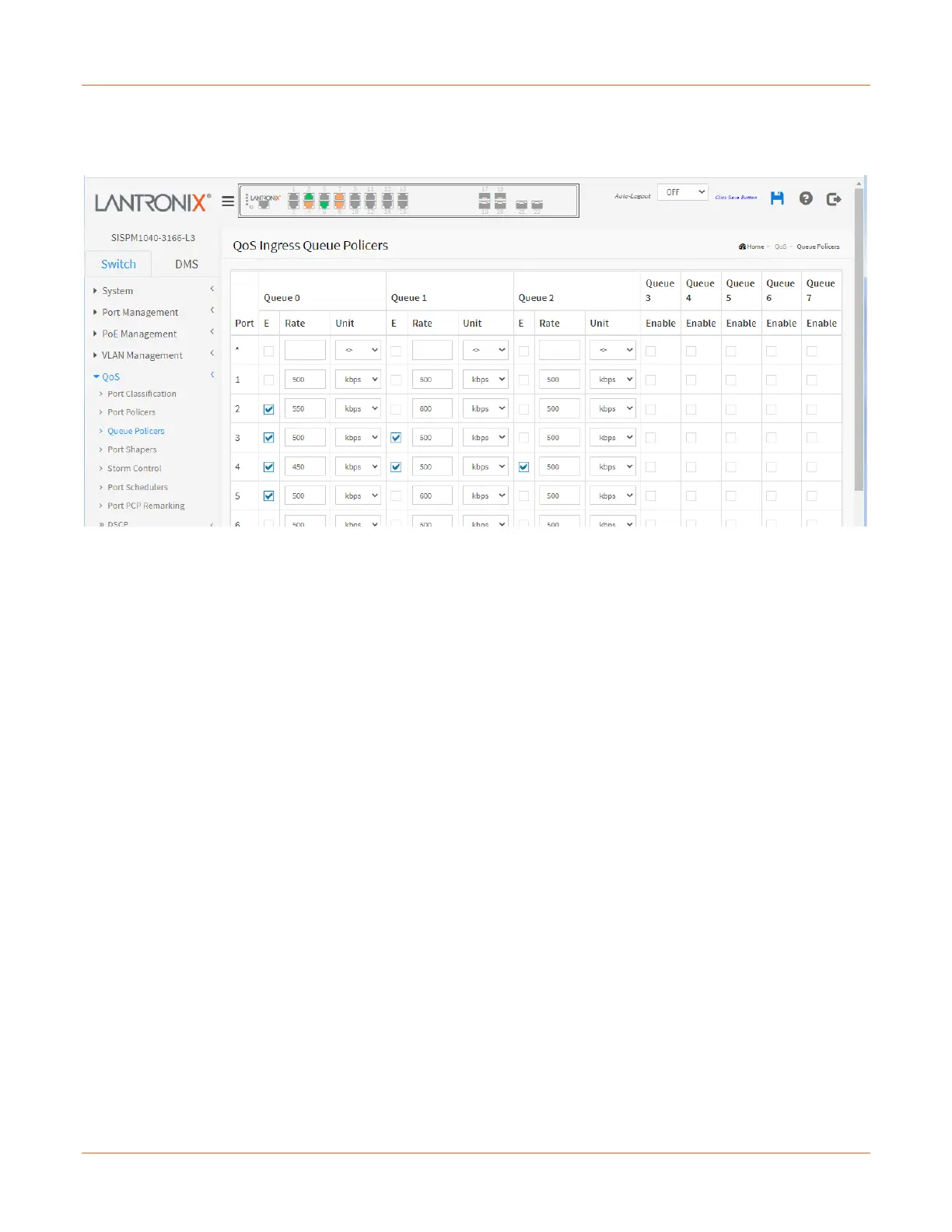Open Port Schedulers page
The width and height of the screenshot is (952, 1232).
tap(138, 487)
